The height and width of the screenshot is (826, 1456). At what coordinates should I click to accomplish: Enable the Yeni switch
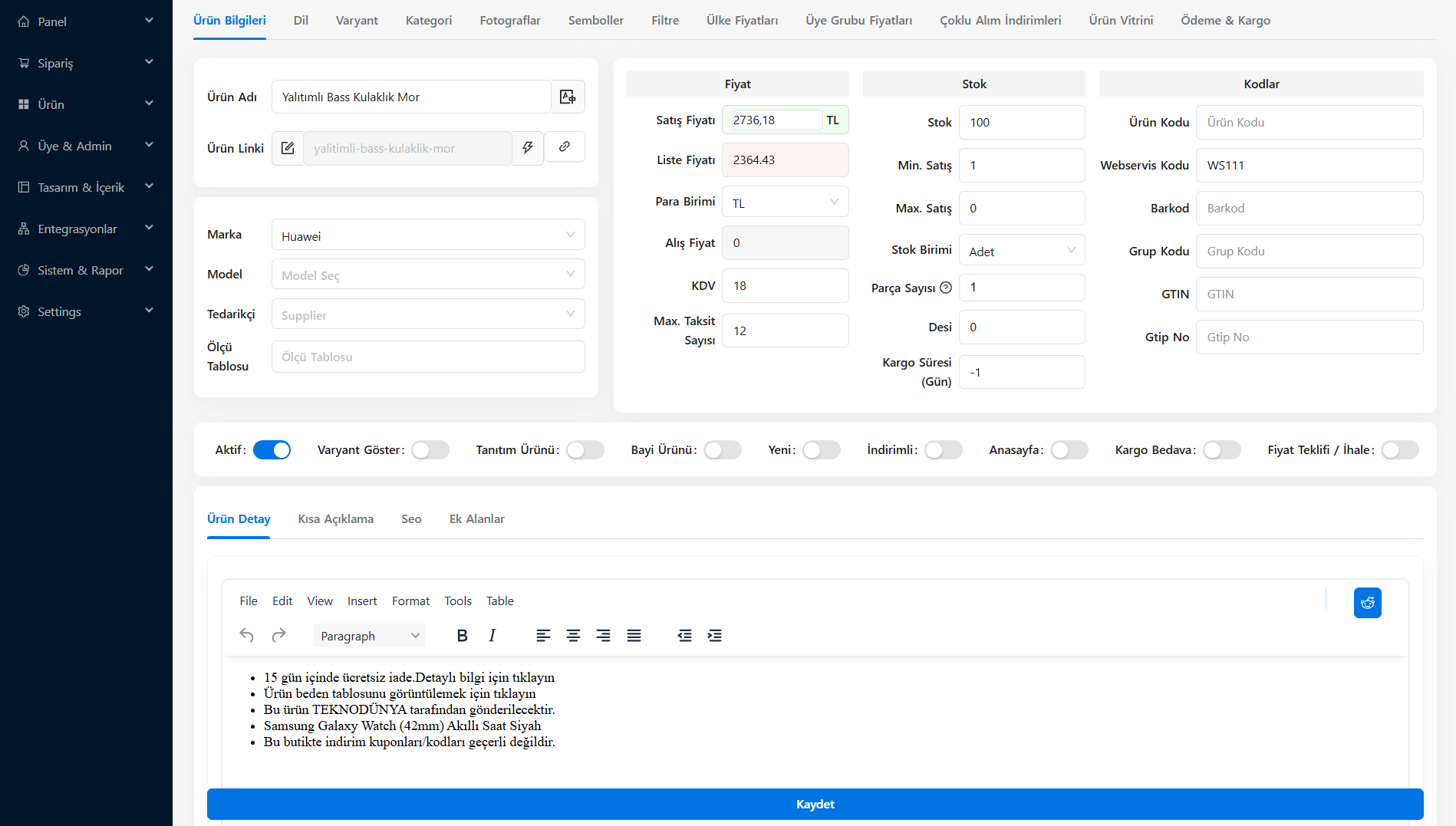click(x=822, y=450)
